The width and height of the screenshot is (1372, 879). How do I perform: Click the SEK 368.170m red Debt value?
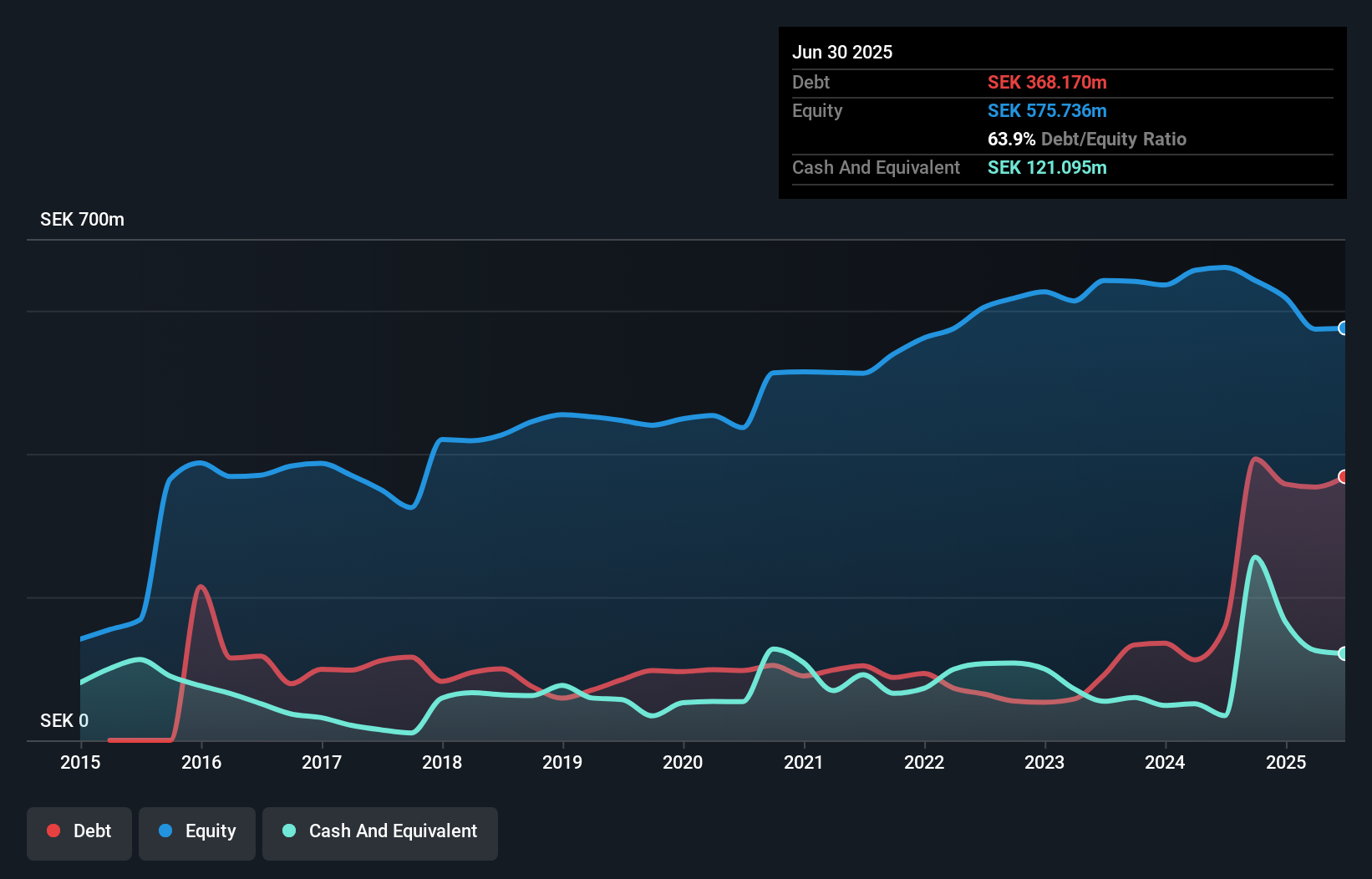coord(1047,82)
